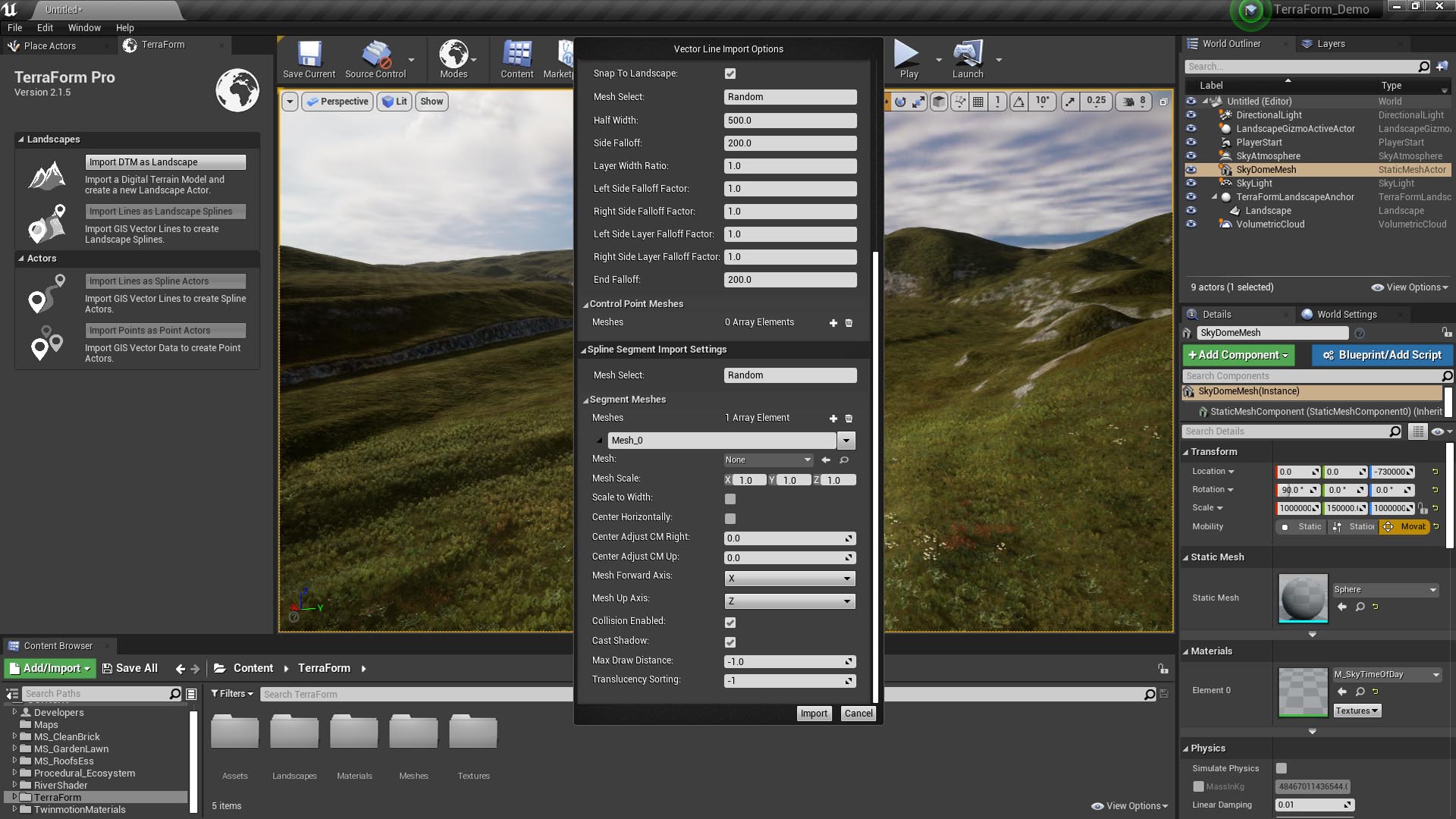Hide VolumetricCloud via eye icon
Viewport: 1456px width, 819px height.
click(1191, 224)
